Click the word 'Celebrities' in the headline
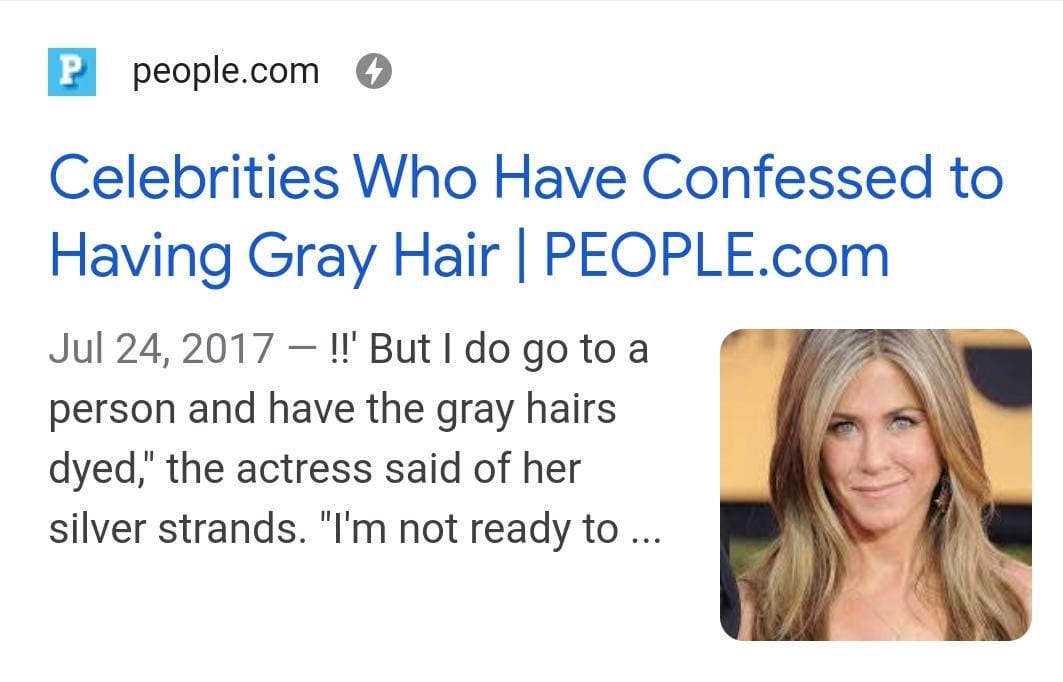Image resolution: width=1063 pixels, height=682 pixels. point(194,178)
